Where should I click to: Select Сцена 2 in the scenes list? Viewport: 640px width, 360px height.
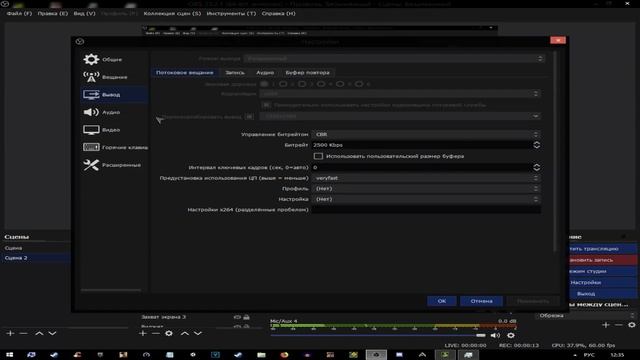pos(37,258)
